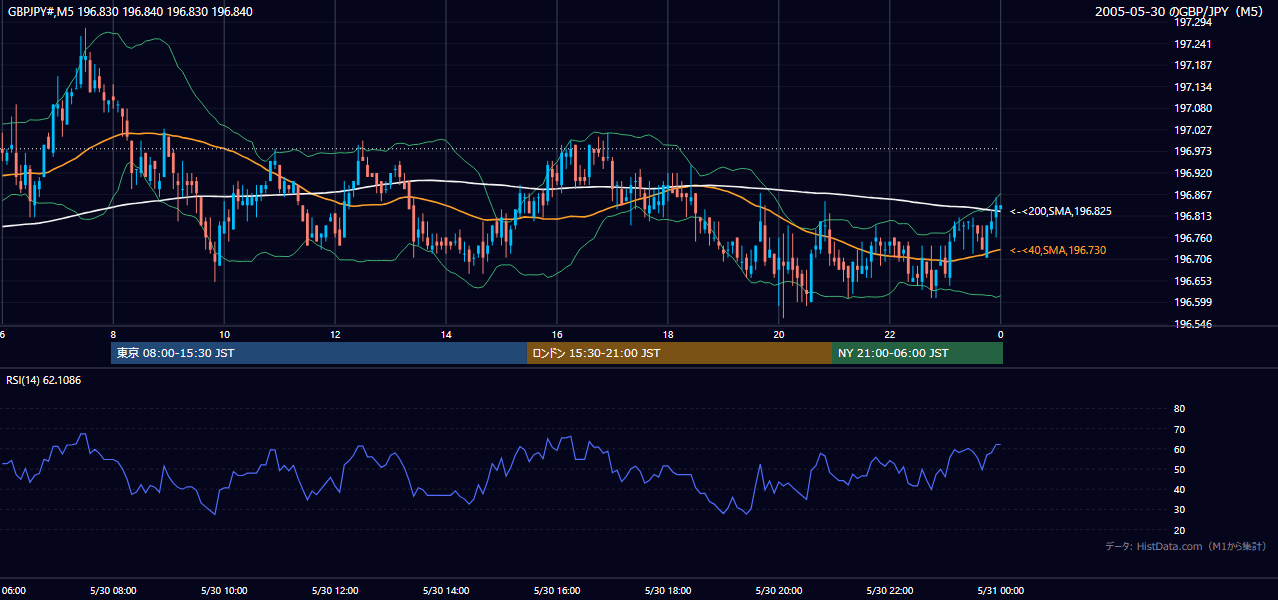Click hour tick 20 on chart axis

779,334
